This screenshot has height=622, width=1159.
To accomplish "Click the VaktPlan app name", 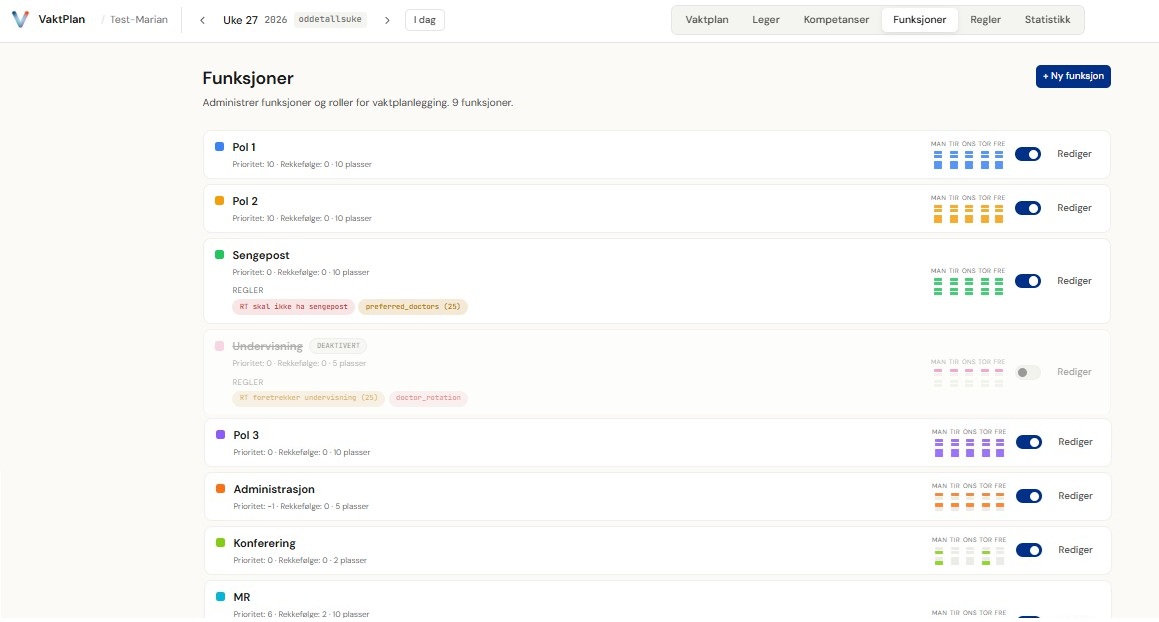I will tap(61, 20).
